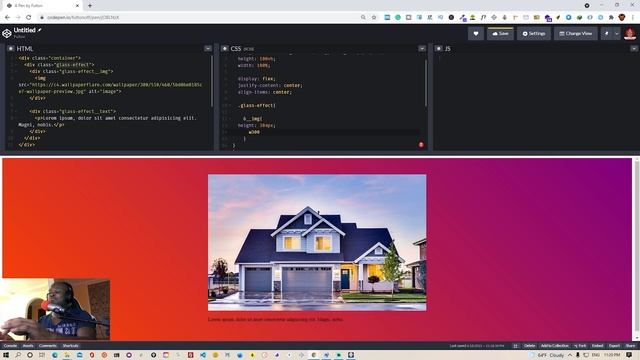Go forward in the browser
Viewport: 640px width, 360px height.
click(18, 18)
